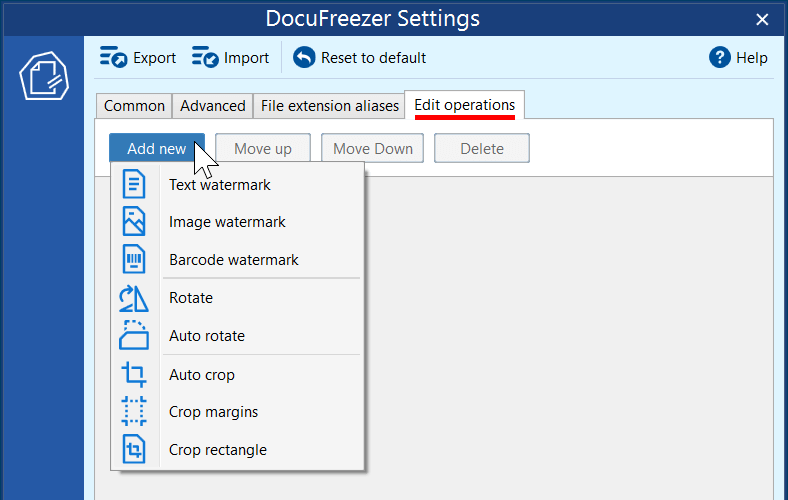The image size is (788, 500).
Task: Click the Import text label
Action: pos(246,58)
